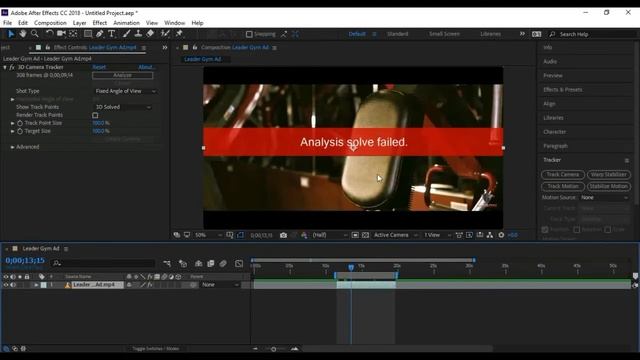The height and width of the screenshot is (360, 640).
Task: Select the Selection arrow tool
Action: pos(11,34)
